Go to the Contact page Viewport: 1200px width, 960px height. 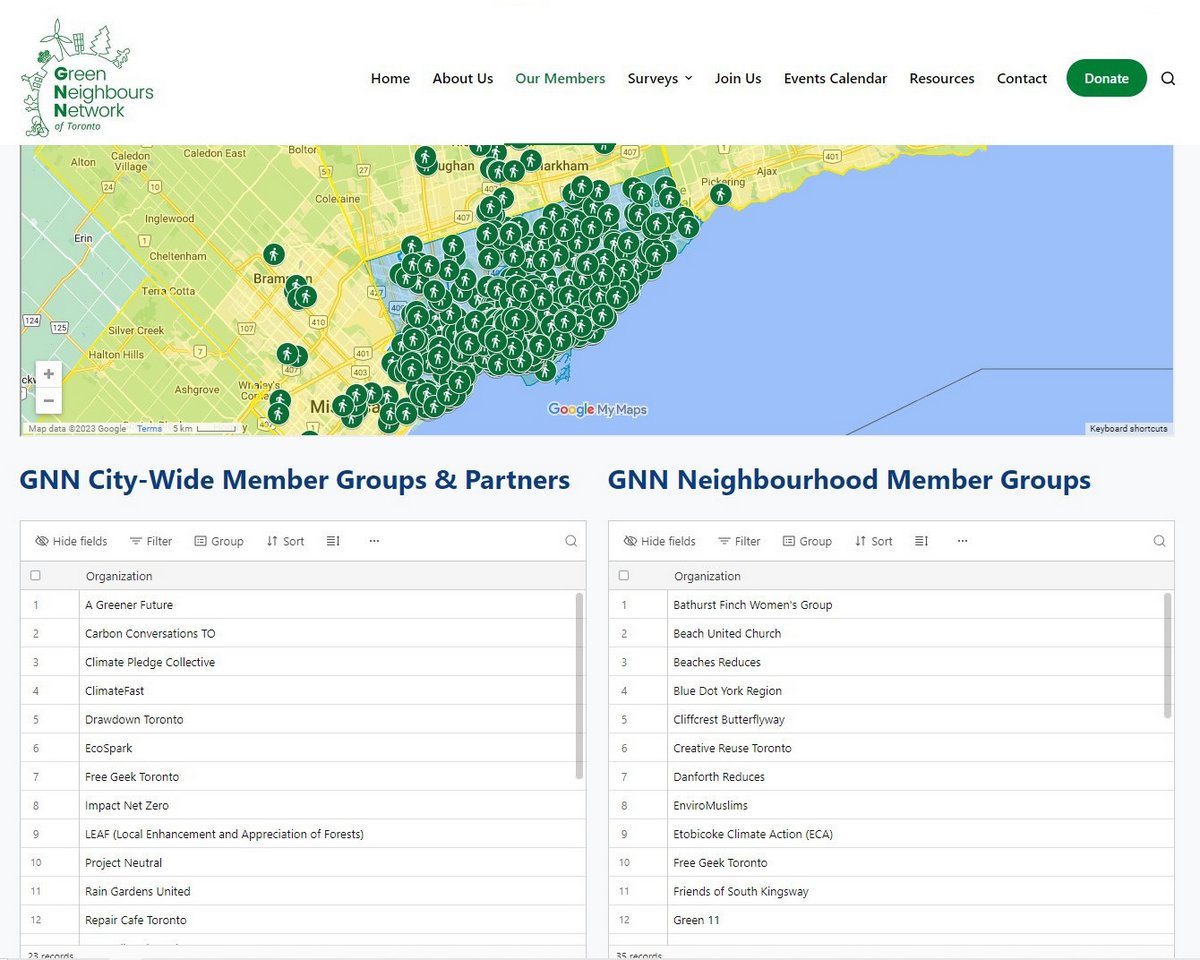point(1022,79)
